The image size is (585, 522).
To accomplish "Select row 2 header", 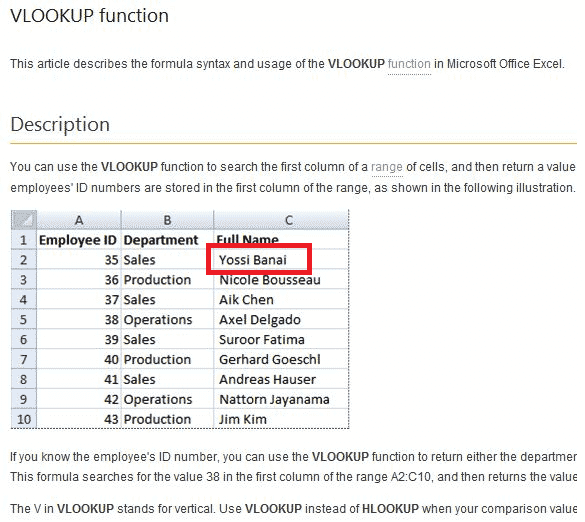I will click(24, 260).
